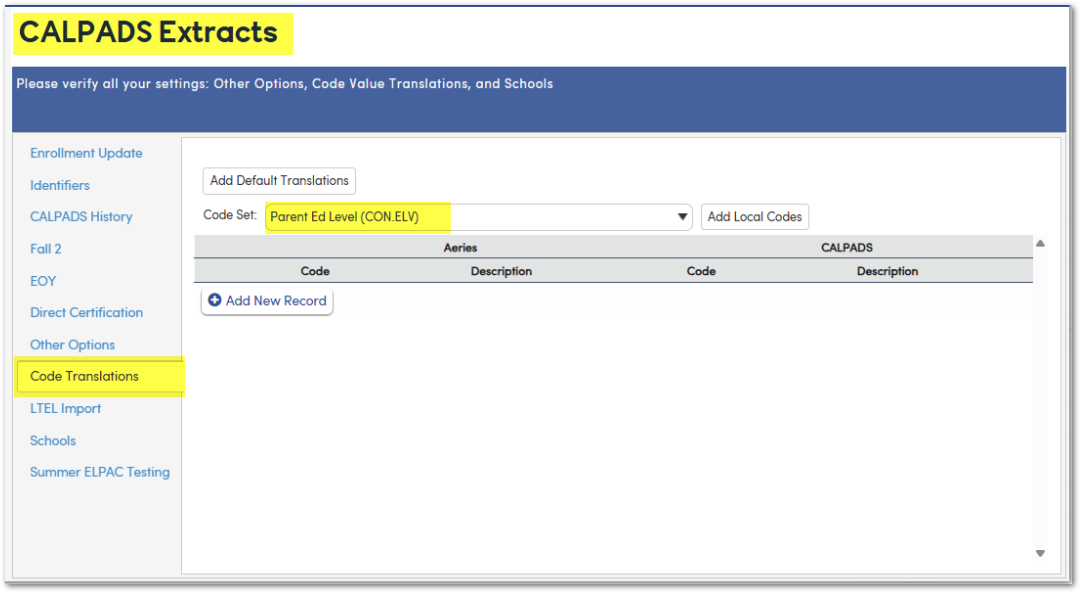Open the LTEL Import tab
This screenshot has width=1081, height=593.
coord(65,408)
